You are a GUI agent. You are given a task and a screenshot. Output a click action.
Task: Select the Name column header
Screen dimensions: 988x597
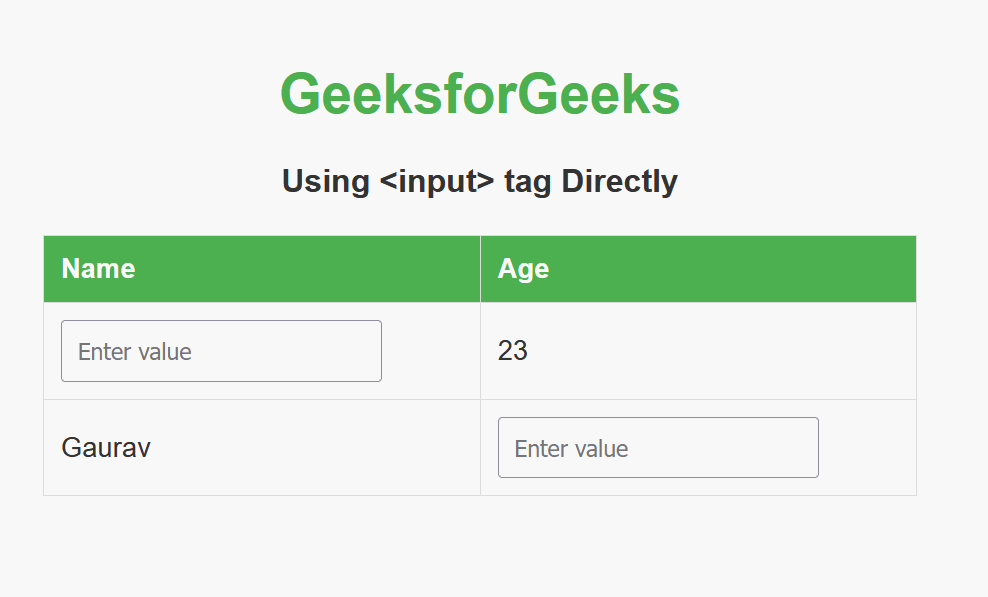(x=261, y=269)
